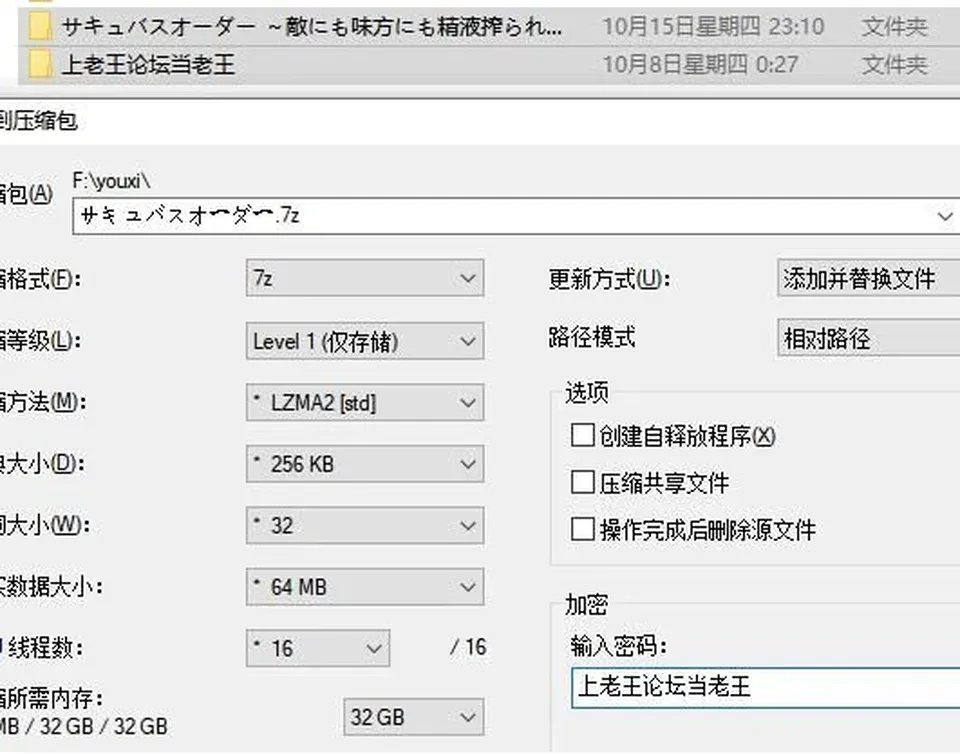Click the folder icon beside サキュバスオーダー row
The image size is (960, 754).
click(x=40, y=27)
